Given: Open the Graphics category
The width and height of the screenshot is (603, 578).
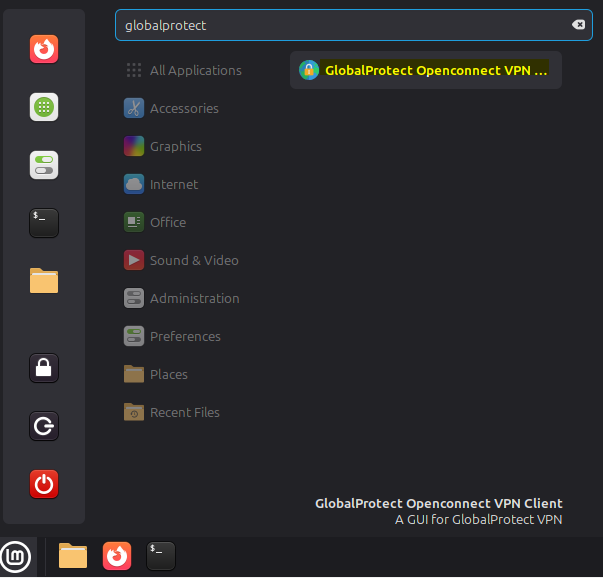Looking at the screenshot, I should (175, 146).
